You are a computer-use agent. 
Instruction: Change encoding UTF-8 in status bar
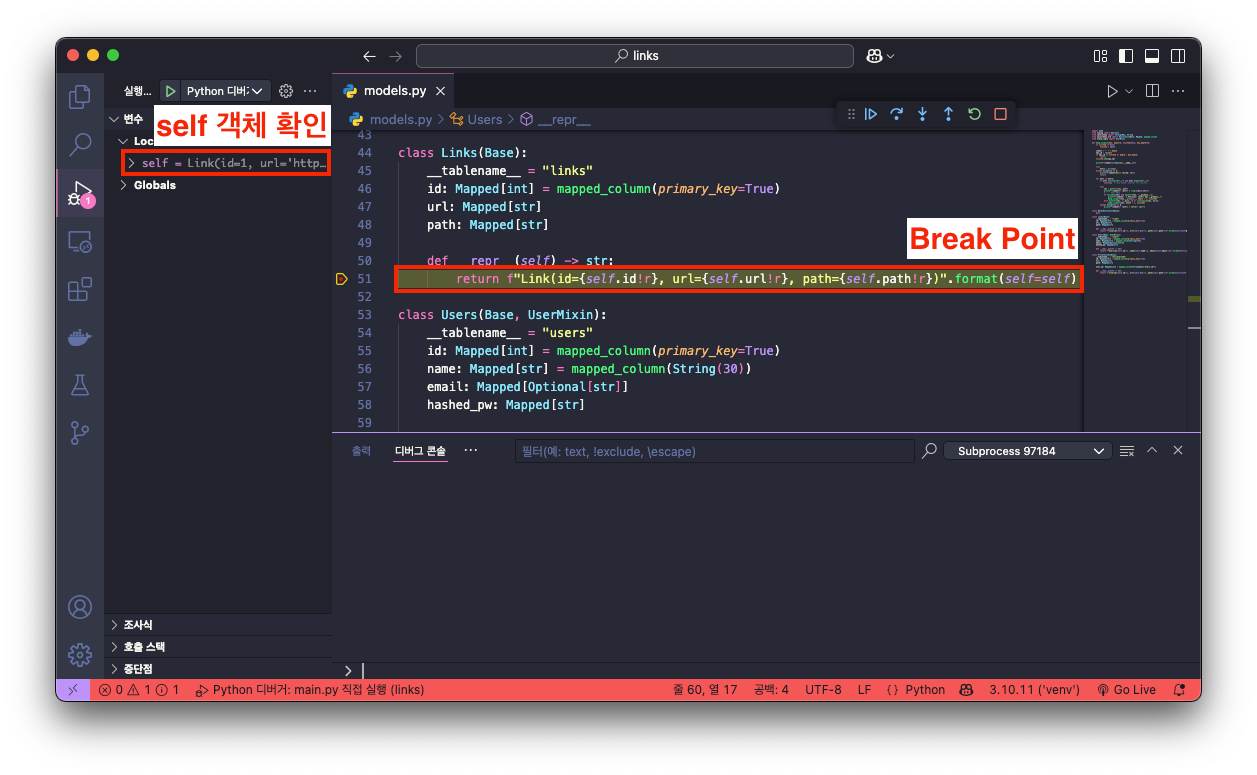click(823, 690)
